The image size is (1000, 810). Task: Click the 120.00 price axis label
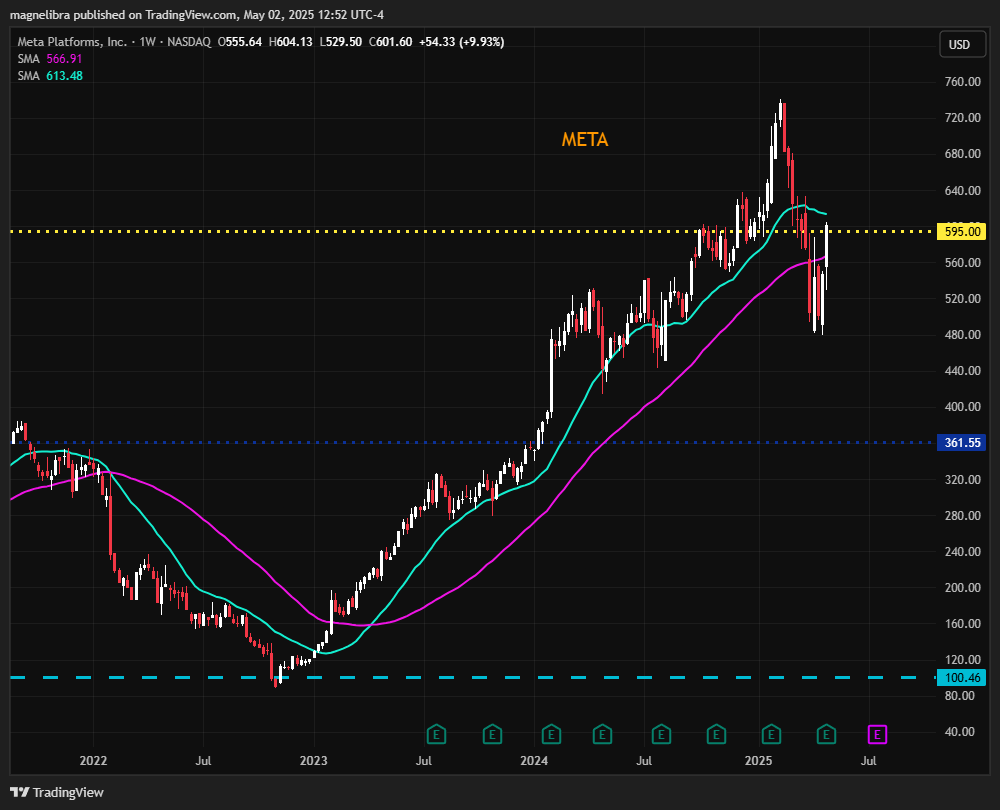(x=962, y=659)
